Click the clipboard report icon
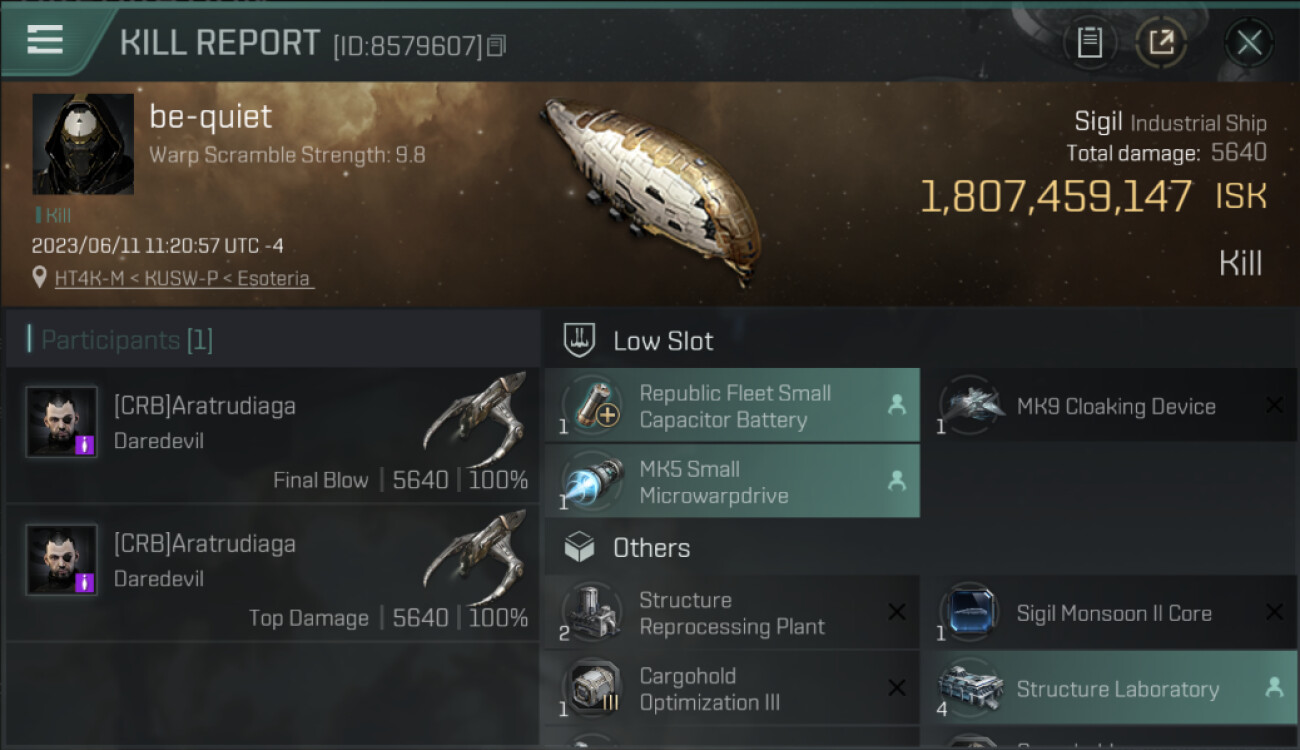The height and width of the screenshot is (750, 1300). [1090, 42]
